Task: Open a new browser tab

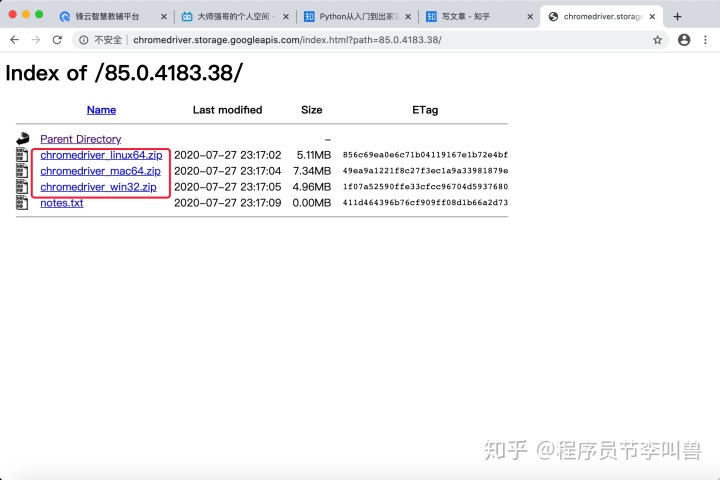Action: tap(677, 17)
